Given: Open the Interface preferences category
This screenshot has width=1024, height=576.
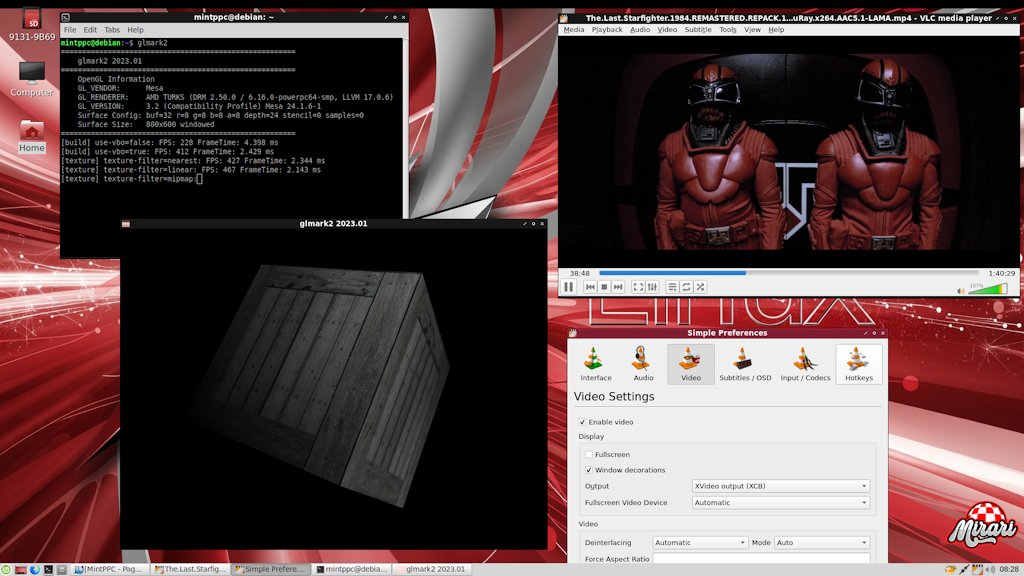Looking at the screenshot, I should pos(596,364).
